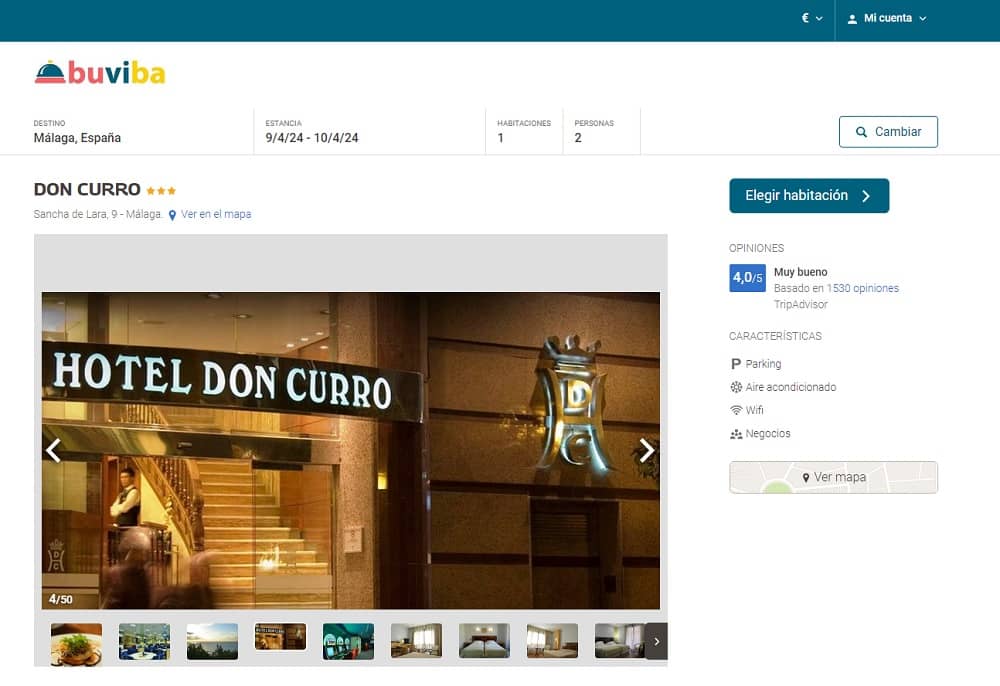Click the buviba logo

coord(100,73)
